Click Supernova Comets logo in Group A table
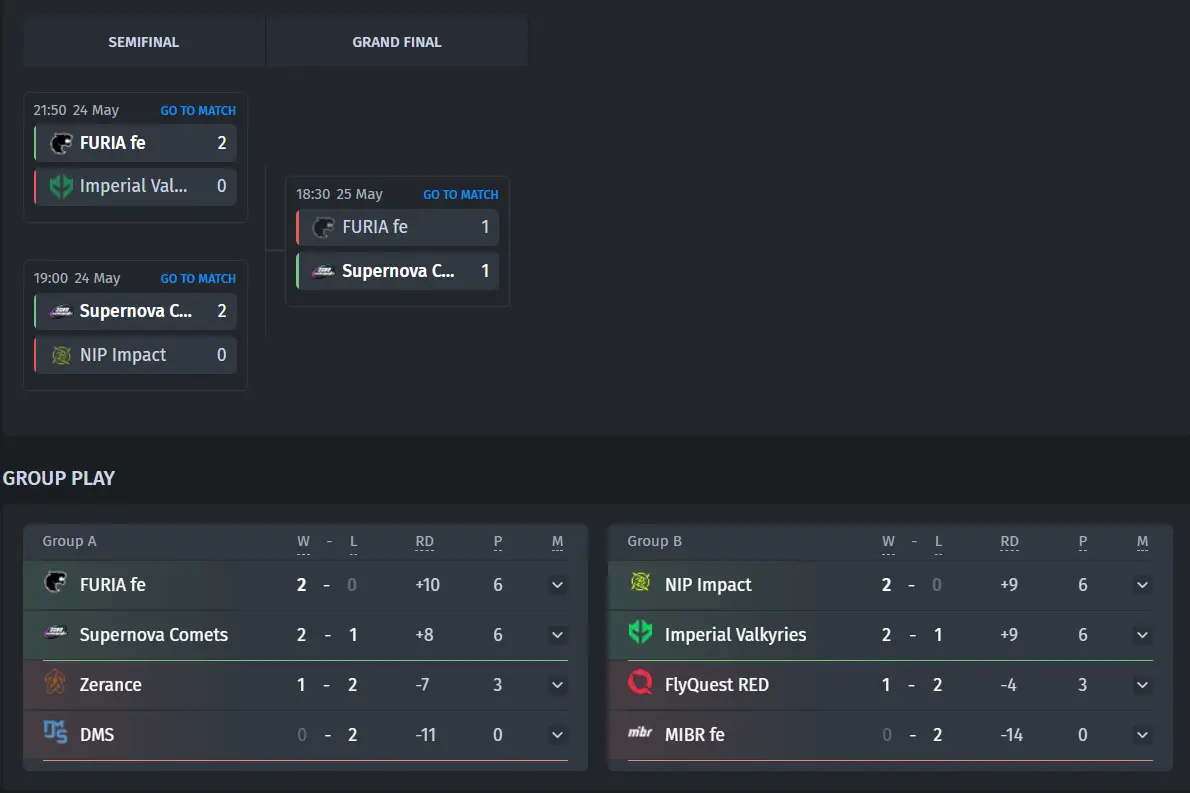Screen dimensions: 1190x793 [55, 633]
